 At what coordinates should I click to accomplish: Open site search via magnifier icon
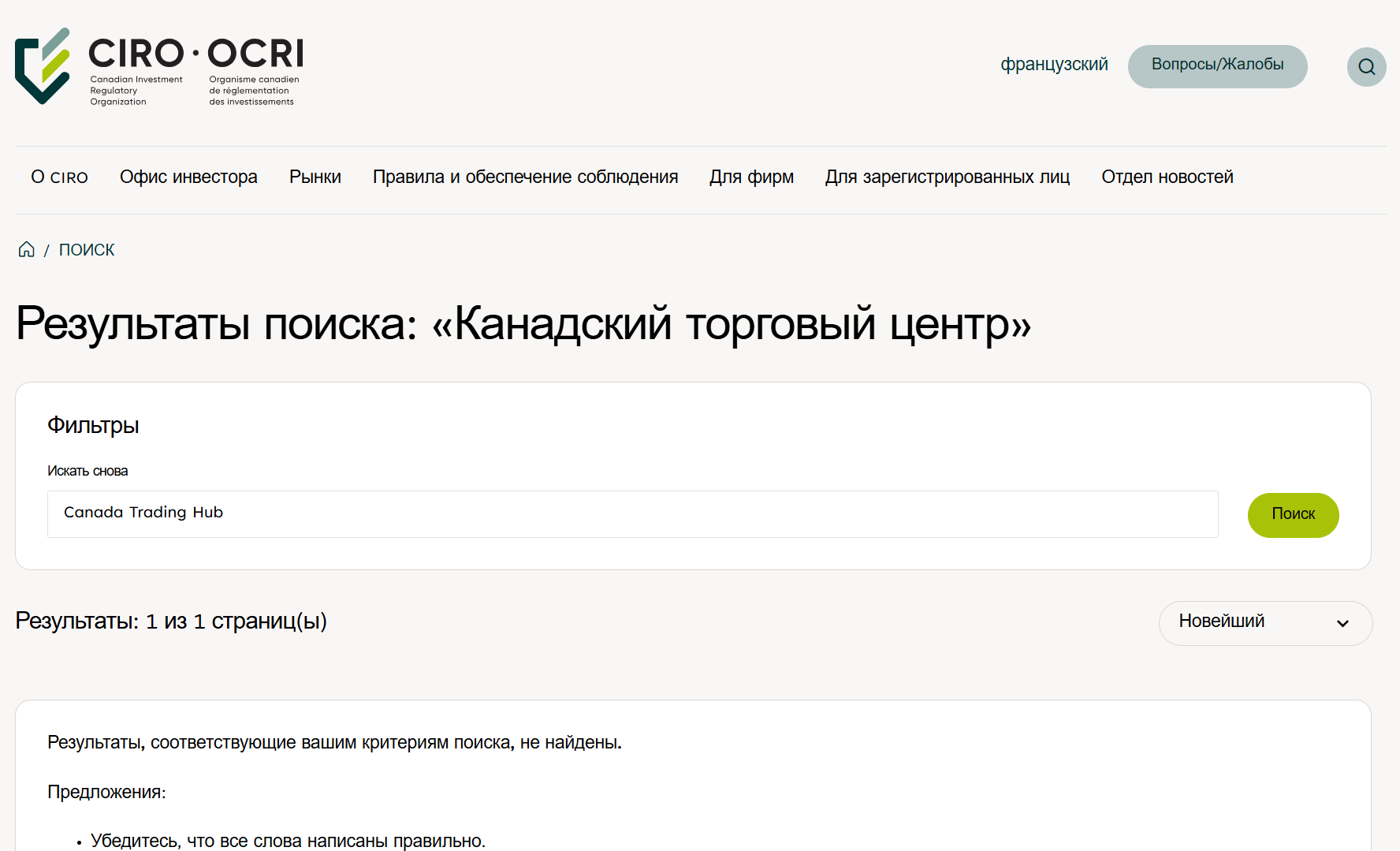click(x=1366, y=67)
